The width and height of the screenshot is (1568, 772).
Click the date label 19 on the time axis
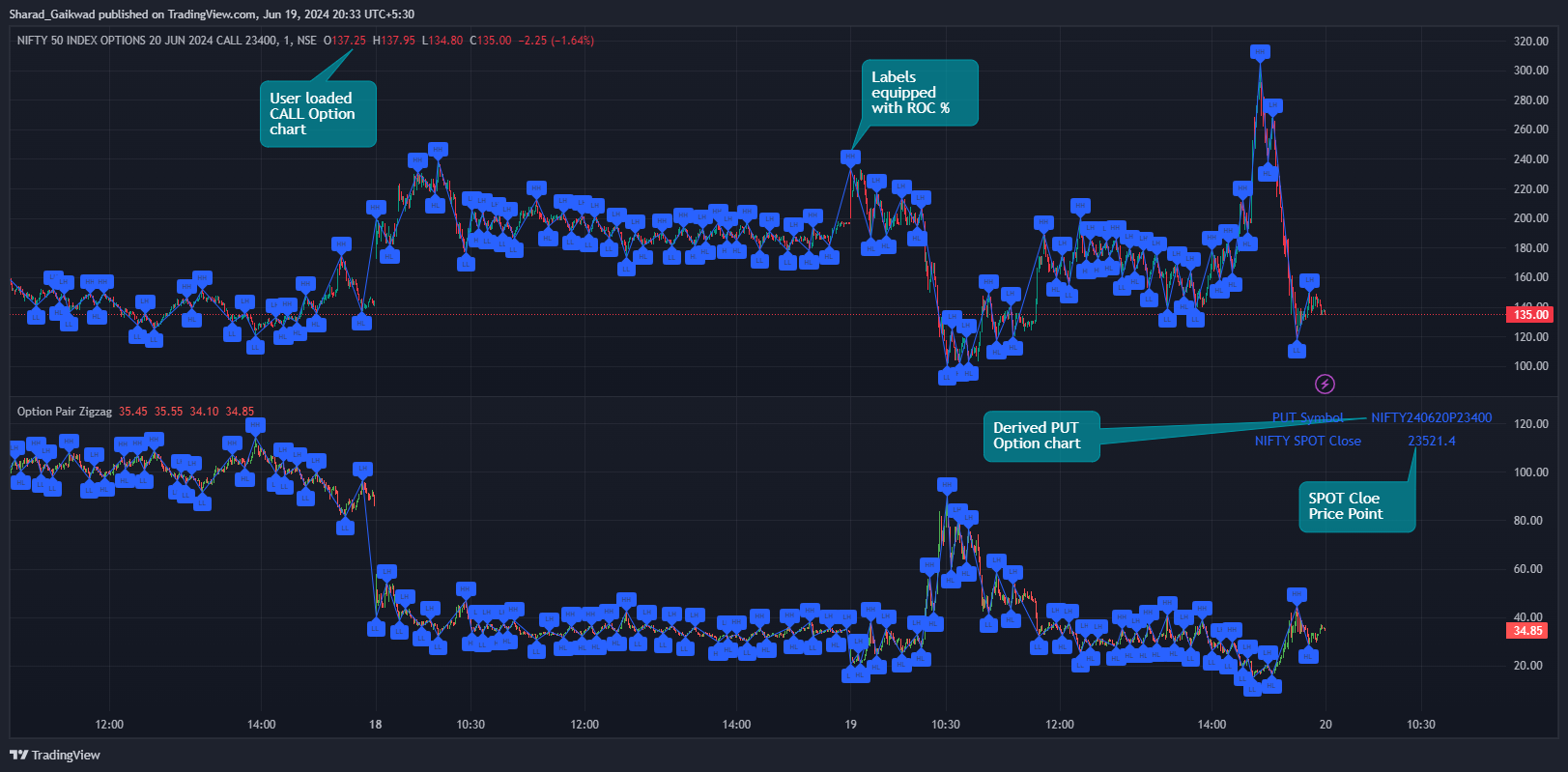pyautogui.click(x=850, y=725)
